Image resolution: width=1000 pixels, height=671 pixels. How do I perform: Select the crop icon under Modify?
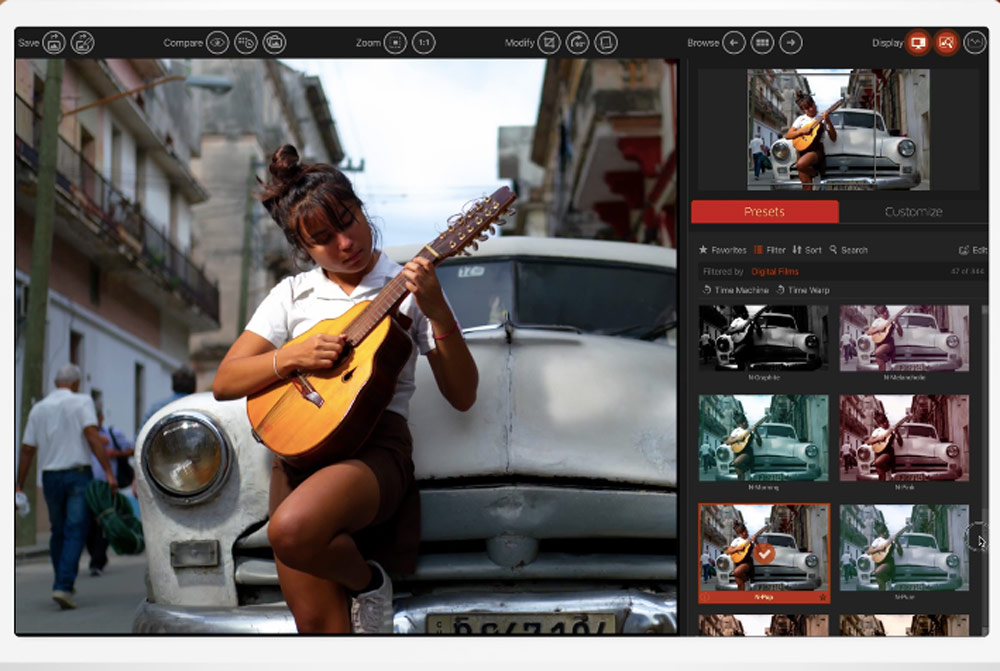click(549, 42)
